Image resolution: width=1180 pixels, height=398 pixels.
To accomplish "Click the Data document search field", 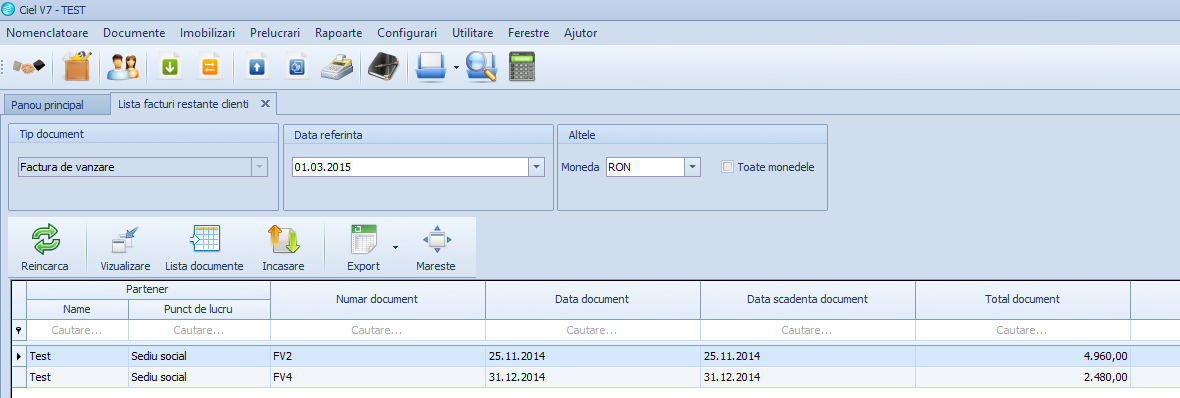I will click(x=592, y=330).
